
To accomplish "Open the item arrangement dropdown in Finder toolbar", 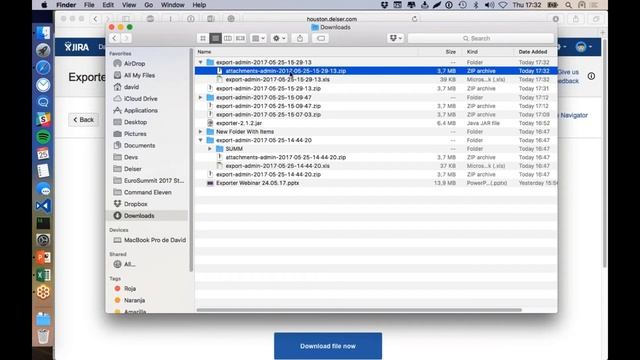I will (x=258, y=38).
